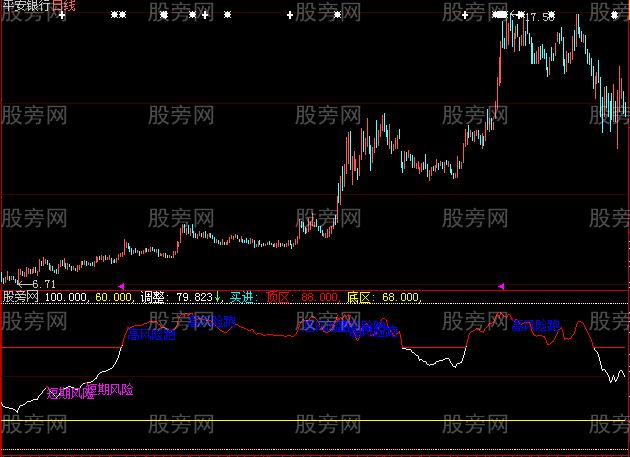
Task: Switch period via the red 日线 label
Action: [66, 6]
